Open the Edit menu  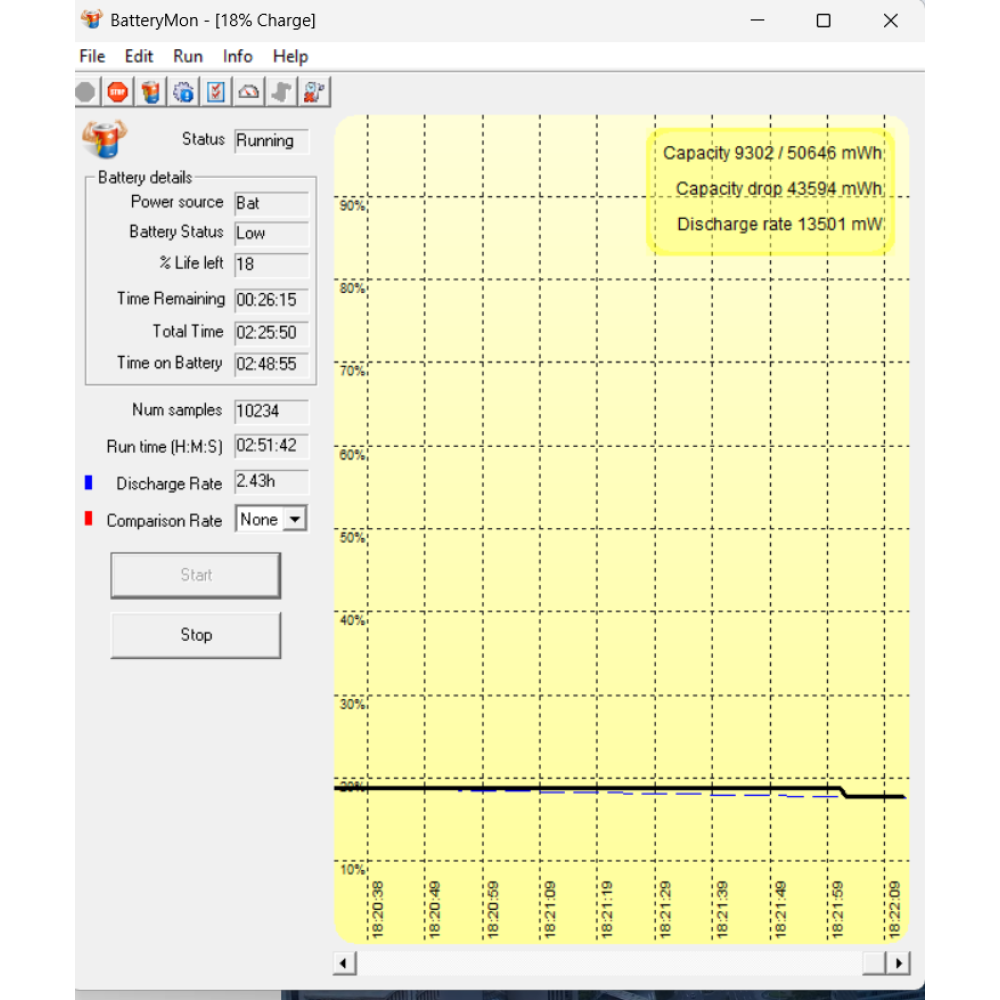coord(139,56)
